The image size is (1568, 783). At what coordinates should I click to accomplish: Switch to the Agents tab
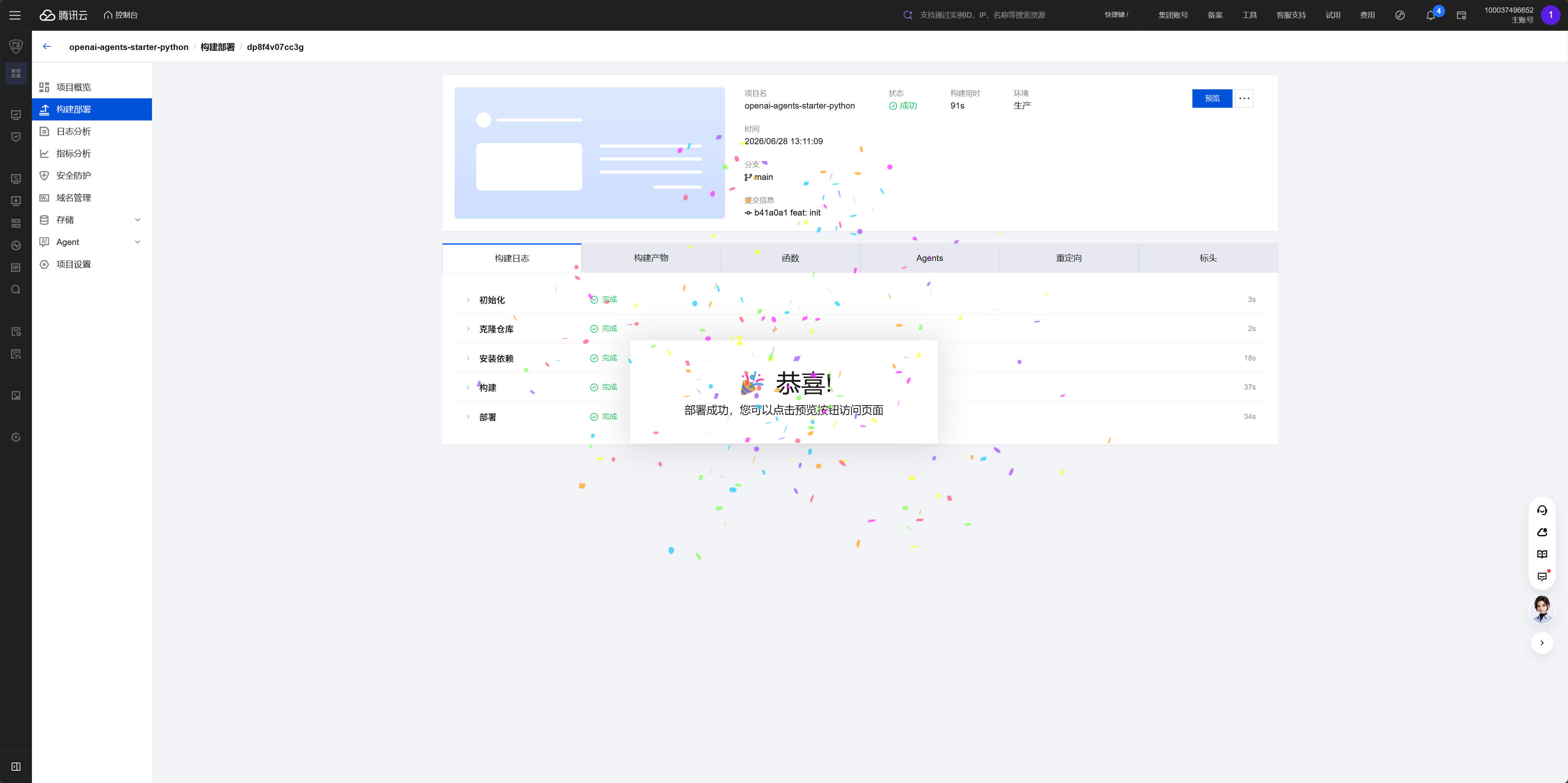(929, 258)
